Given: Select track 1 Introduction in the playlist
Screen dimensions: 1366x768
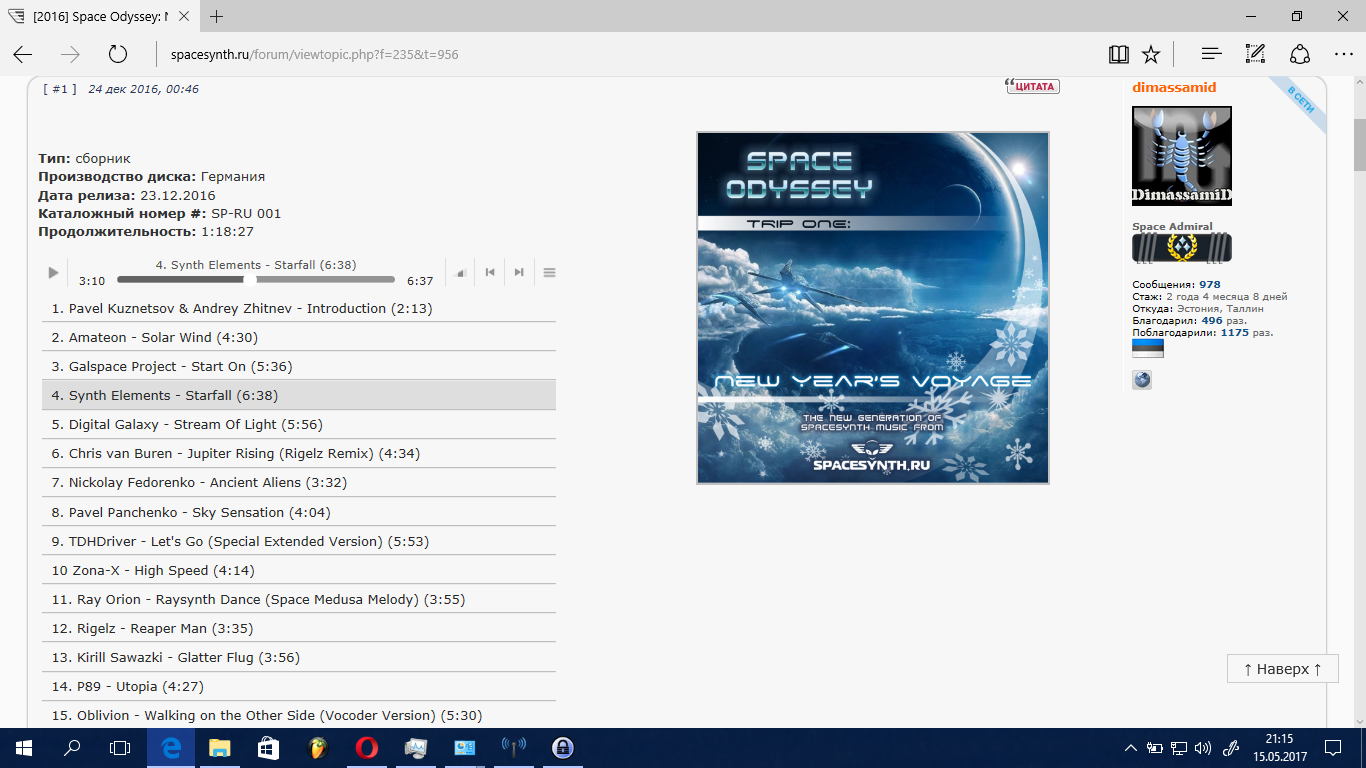Looking at the screenshot, I should pos(299,308).
